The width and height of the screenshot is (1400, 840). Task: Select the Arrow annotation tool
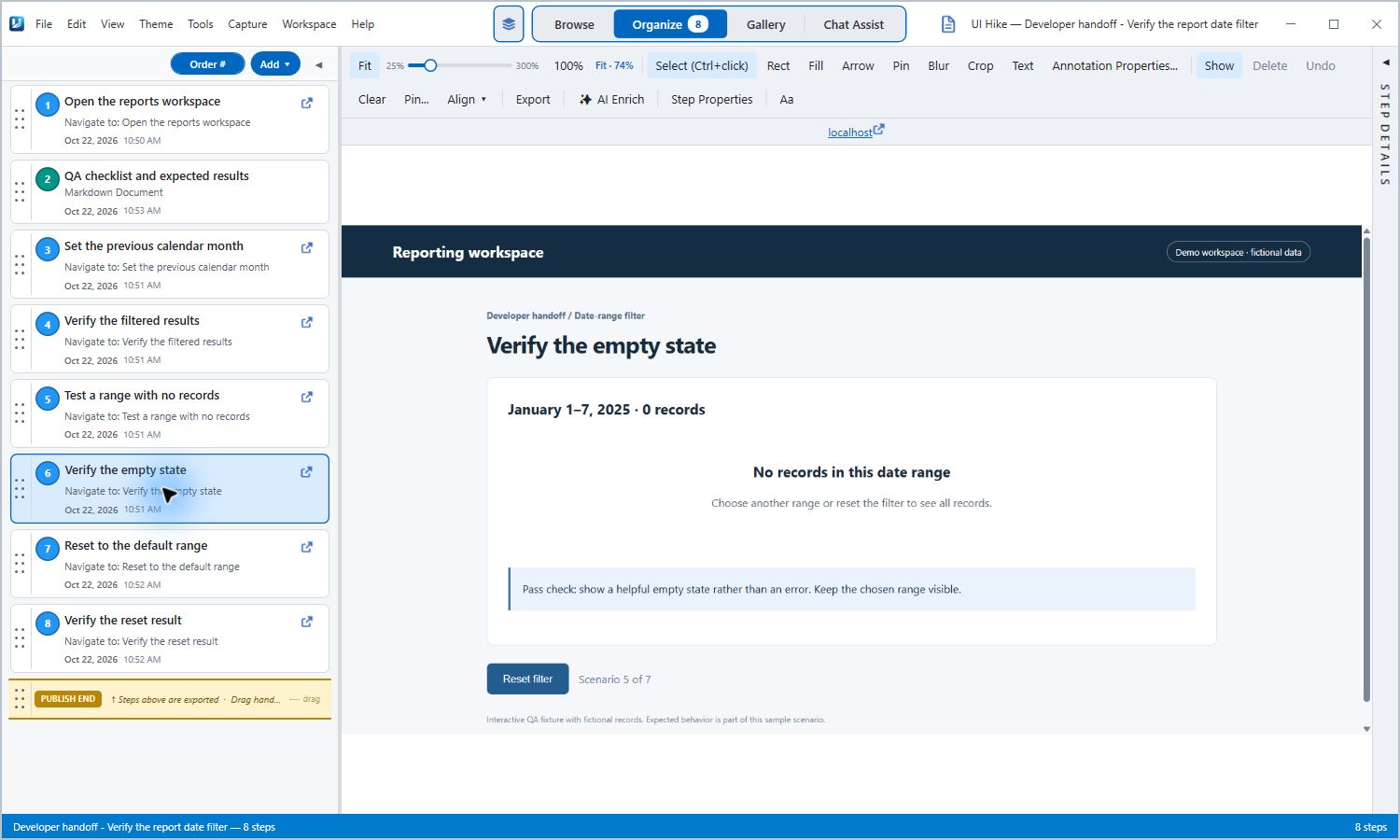858,65
